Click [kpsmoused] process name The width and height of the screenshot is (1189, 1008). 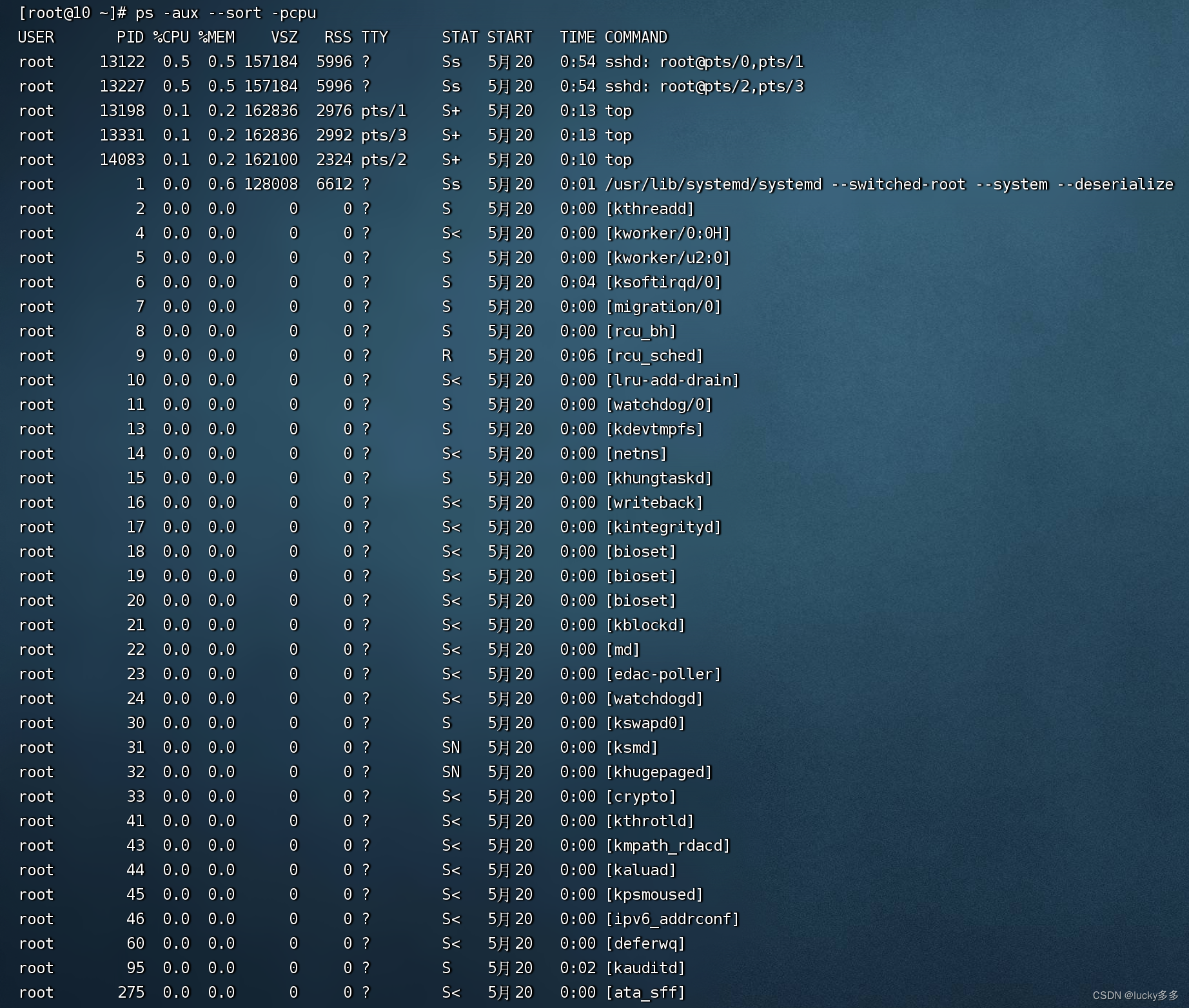pyautogui.click(x=654, y=895)
